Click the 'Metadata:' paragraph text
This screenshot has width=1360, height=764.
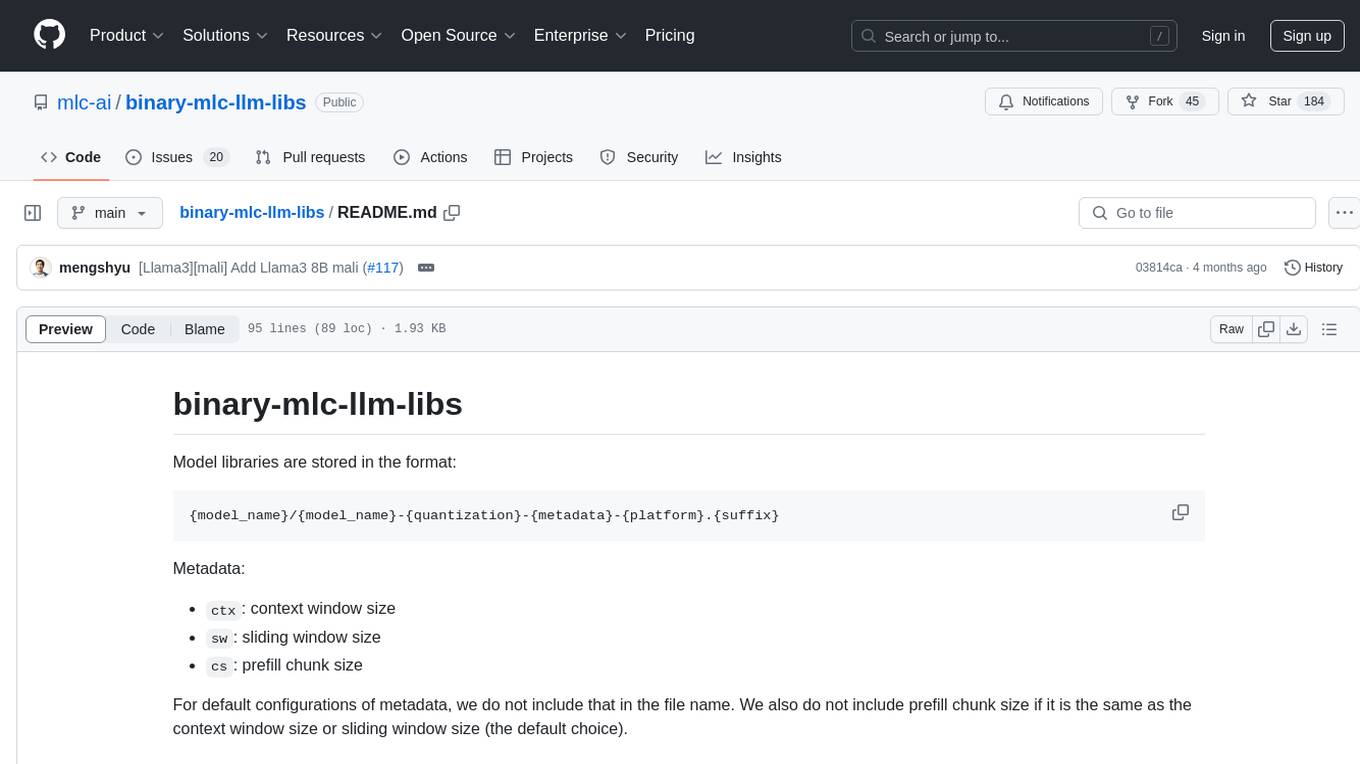tap(209, 568)
